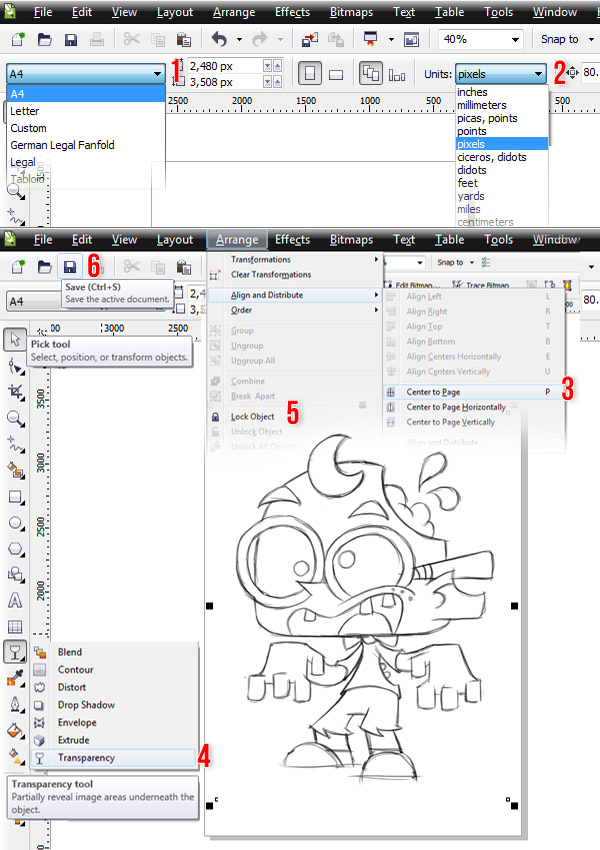Pick Envelope from the flyout

click(113, 723)
